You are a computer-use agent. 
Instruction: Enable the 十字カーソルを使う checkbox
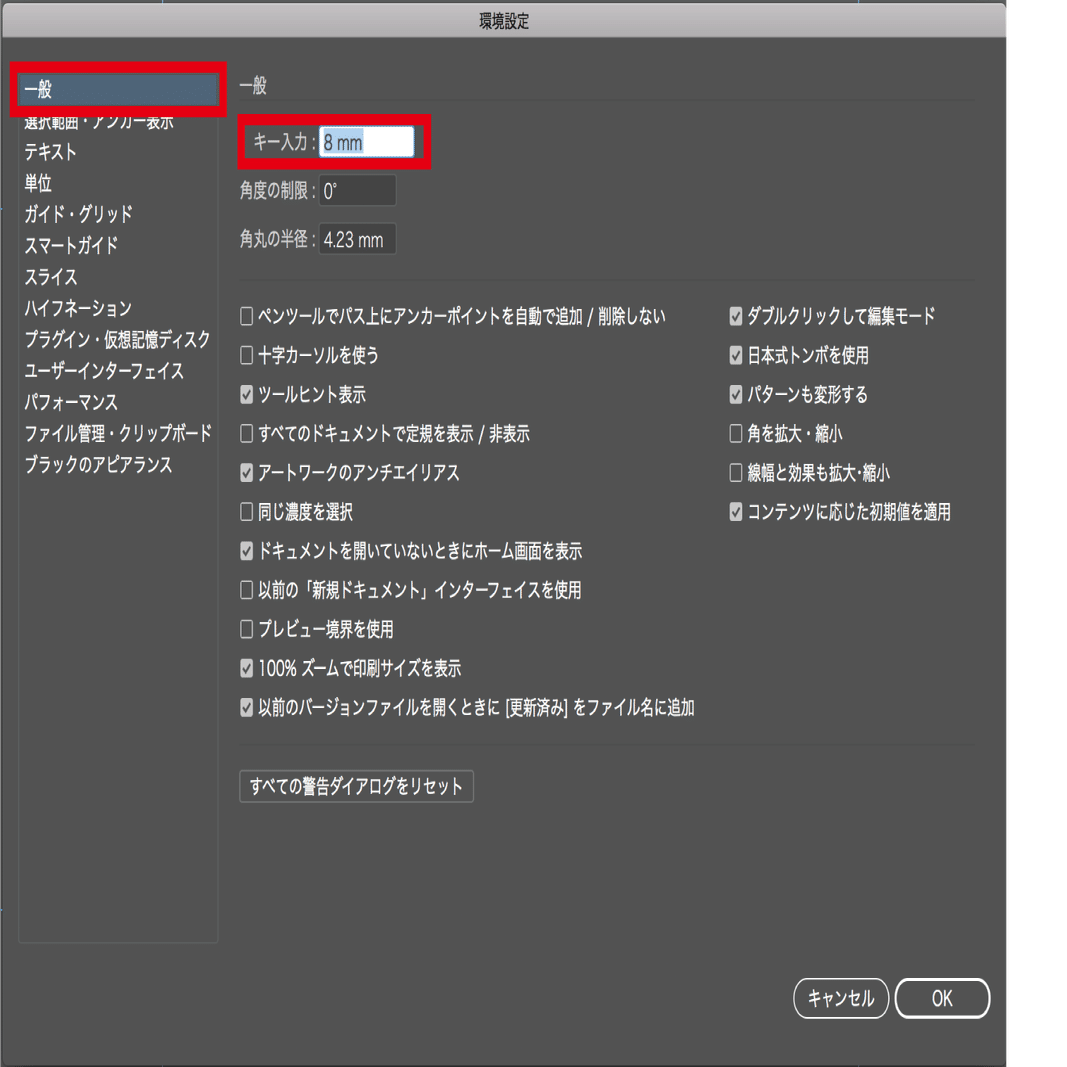pos(246,355)
